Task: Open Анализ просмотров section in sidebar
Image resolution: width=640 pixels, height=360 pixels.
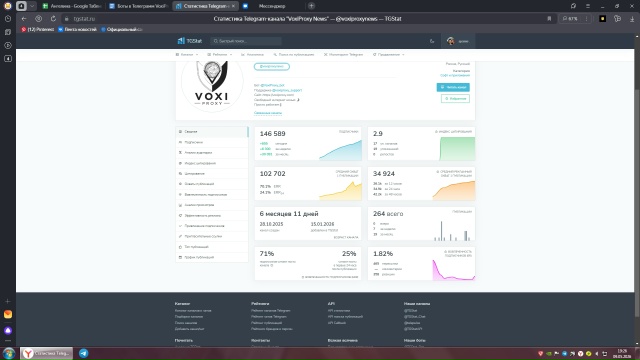Action: 212,205
